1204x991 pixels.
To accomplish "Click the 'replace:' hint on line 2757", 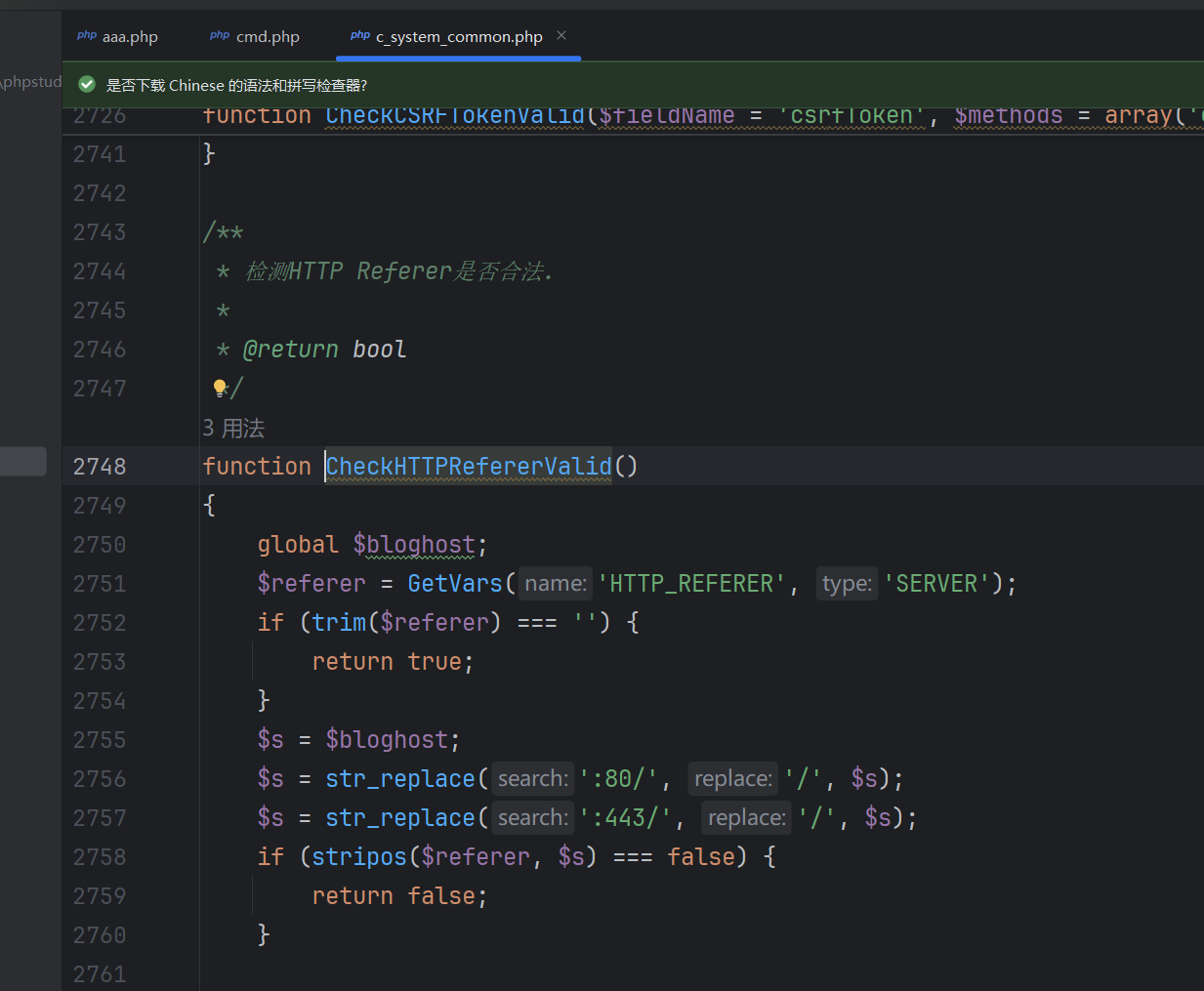I will 747,817.
